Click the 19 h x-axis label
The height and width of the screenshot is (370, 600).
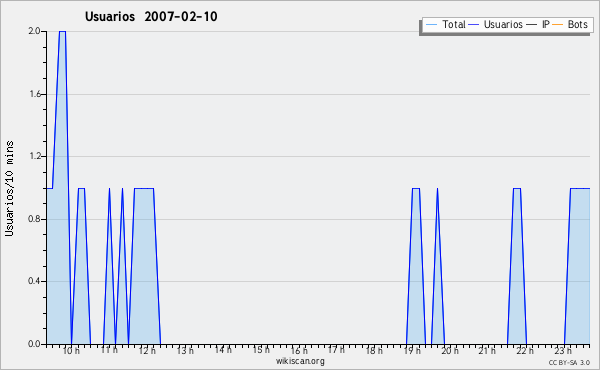(412, 350)
